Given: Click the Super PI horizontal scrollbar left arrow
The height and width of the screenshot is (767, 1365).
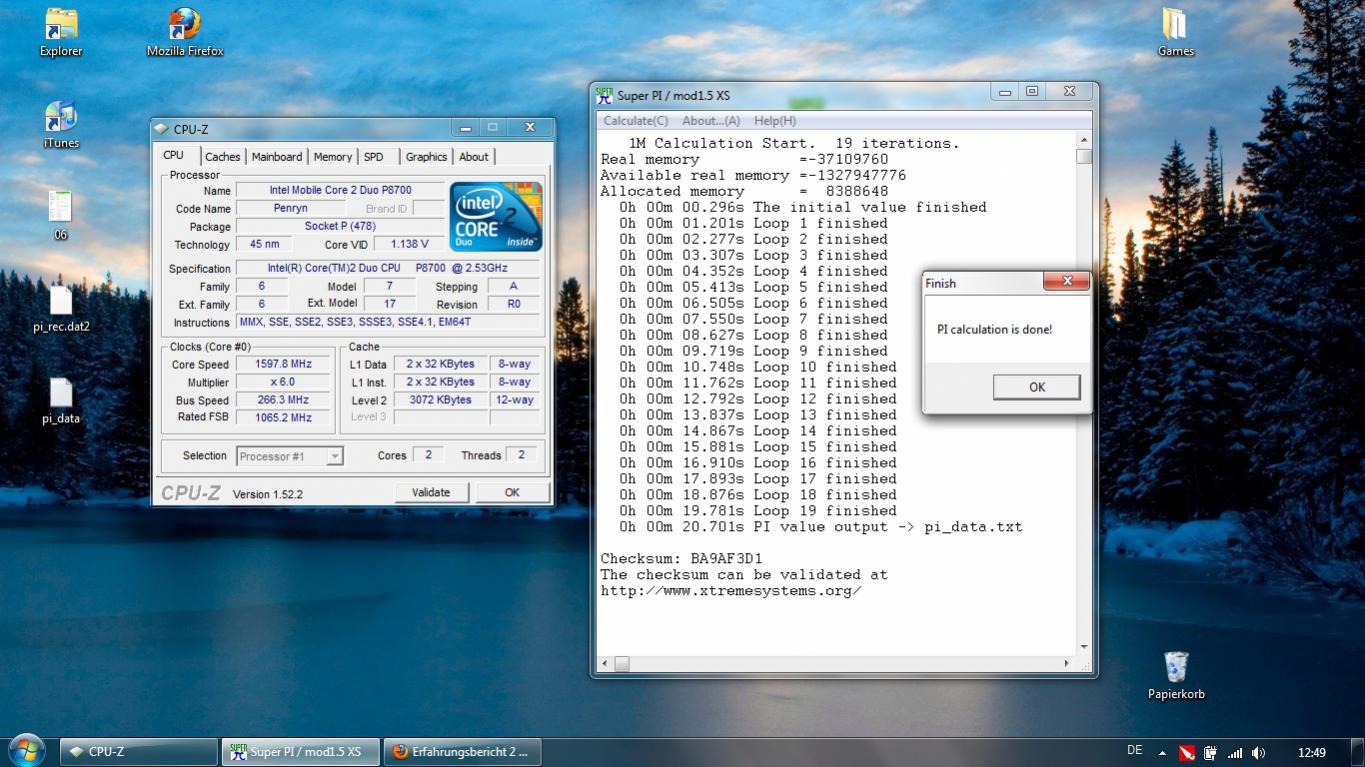Looking at the screenshot, I should tap(603, 663).
